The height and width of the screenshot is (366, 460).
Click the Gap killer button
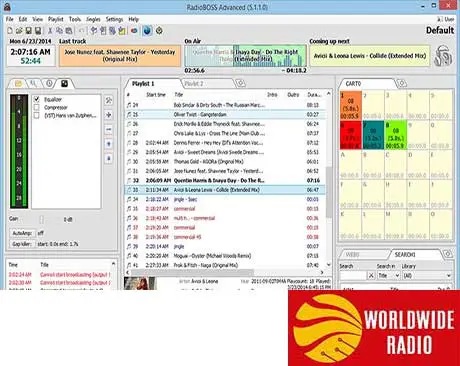pos(22,244)
